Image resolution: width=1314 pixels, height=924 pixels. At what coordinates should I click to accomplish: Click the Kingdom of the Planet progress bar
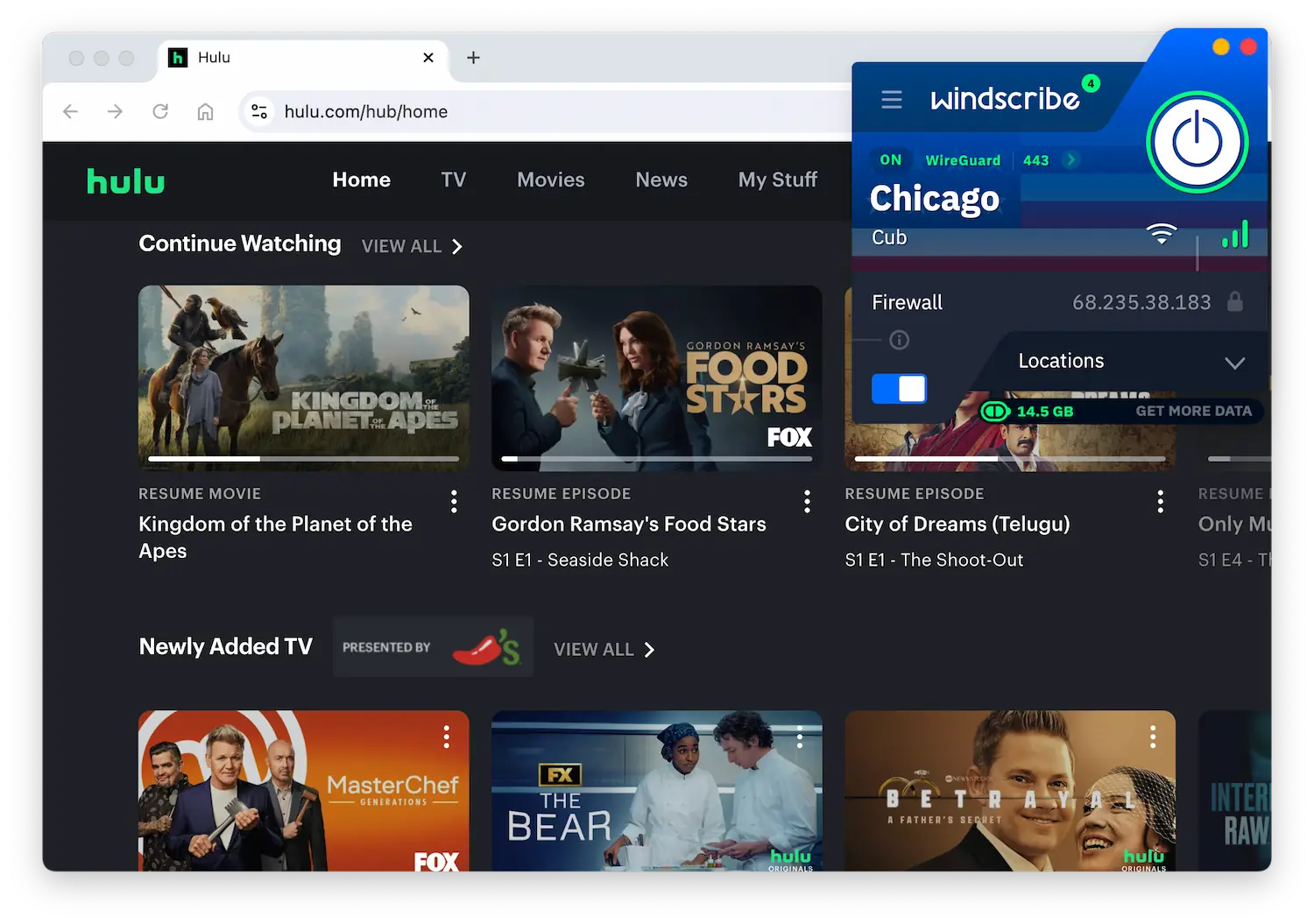click(303, 458)
